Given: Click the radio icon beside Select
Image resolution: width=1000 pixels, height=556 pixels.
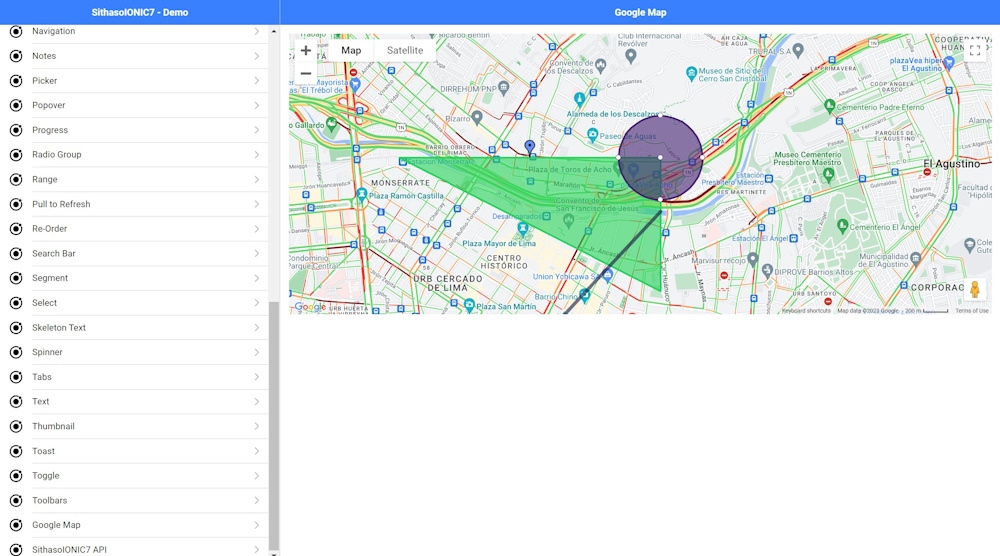Looking at the screenshot, I should pyautogui.click(x=16, y=303).
